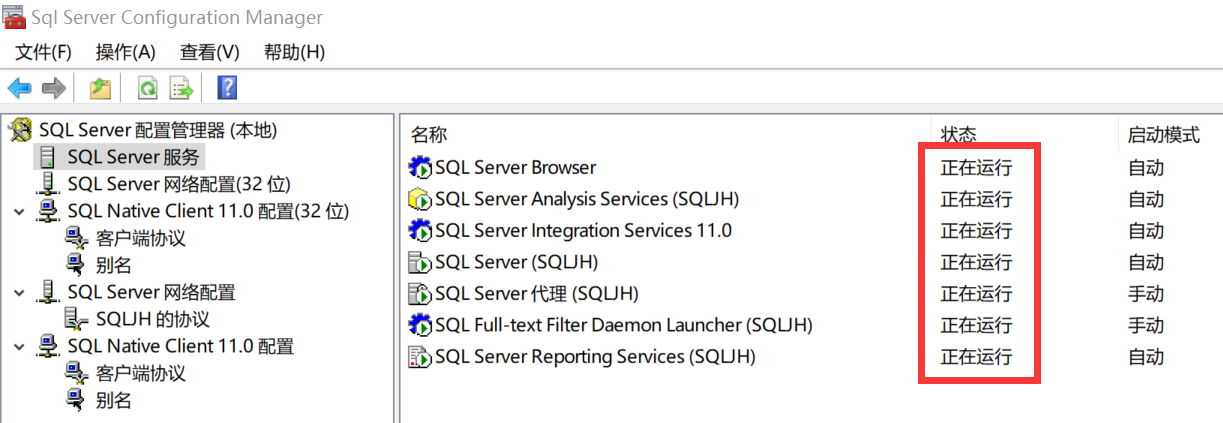Select SQL Server Analysis Services (SQLJH) name
Screen dimensions: 1223x423
click(x=587, y=199)
